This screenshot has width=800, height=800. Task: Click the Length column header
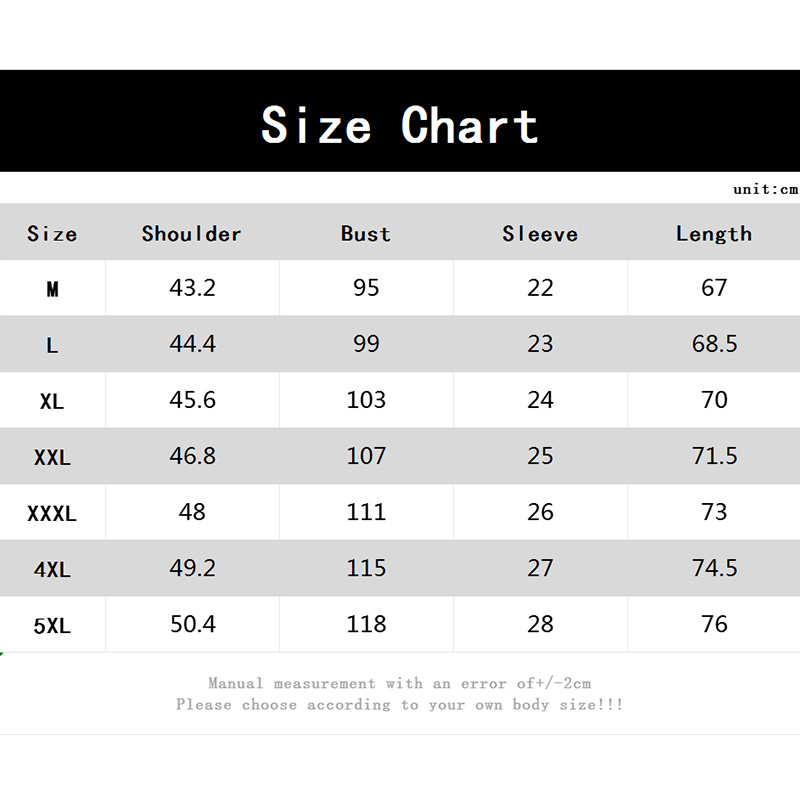point(714,234)
